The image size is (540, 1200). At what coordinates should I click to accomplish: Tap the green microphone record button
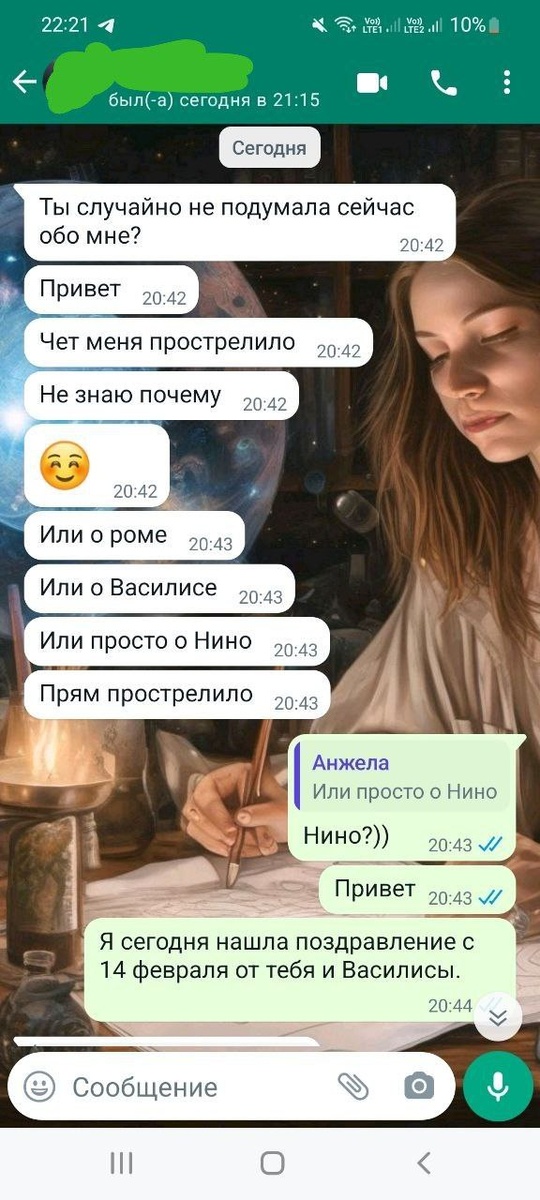tap(498, 1086)
